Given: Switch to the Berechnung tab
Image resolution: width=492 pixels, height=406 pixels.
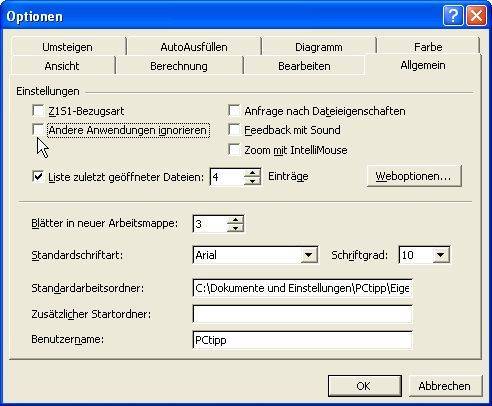Looking at the screenshot, I should click(179, 66).
